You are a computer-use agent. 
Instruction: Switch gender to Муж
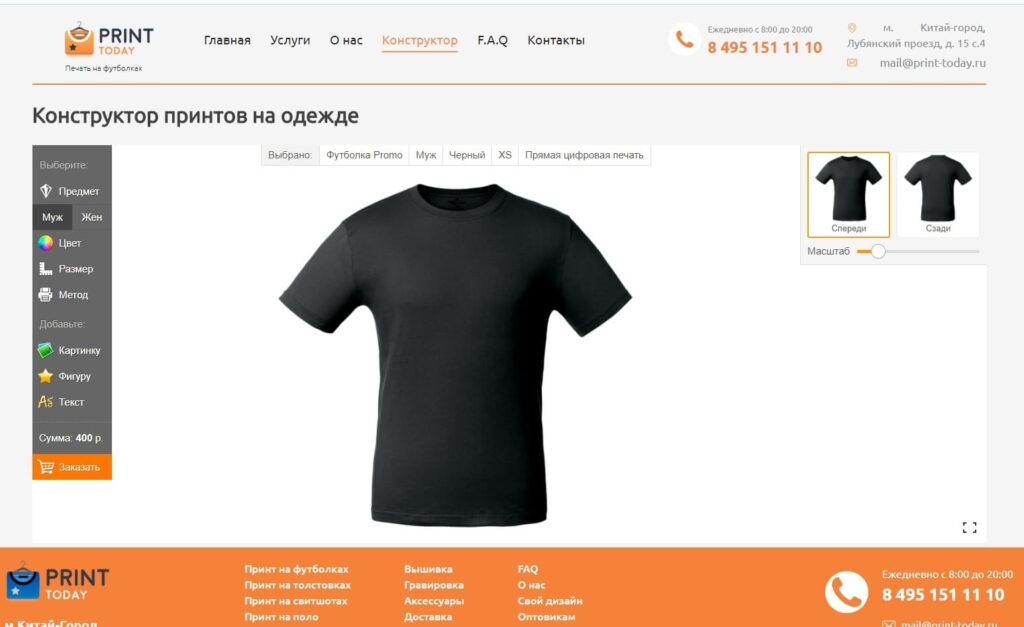point(52,217)
